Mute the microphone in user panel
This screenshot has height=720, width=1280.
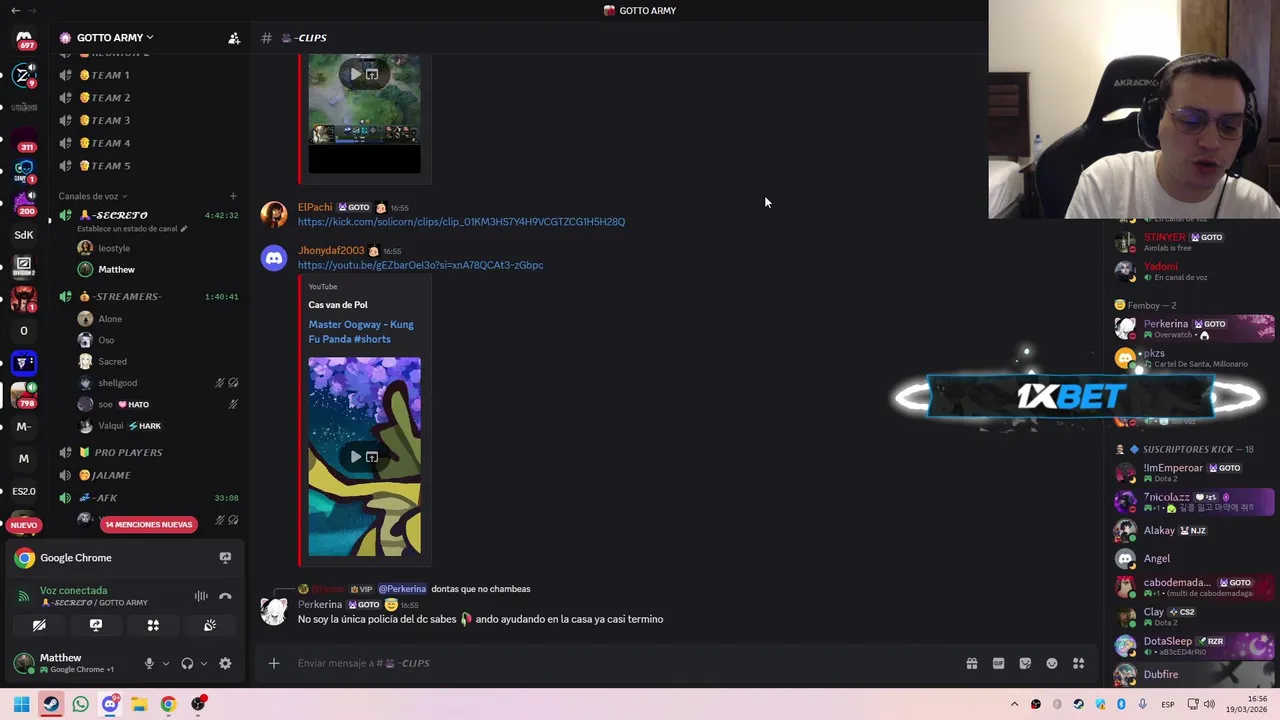click(x=149, y=663)
